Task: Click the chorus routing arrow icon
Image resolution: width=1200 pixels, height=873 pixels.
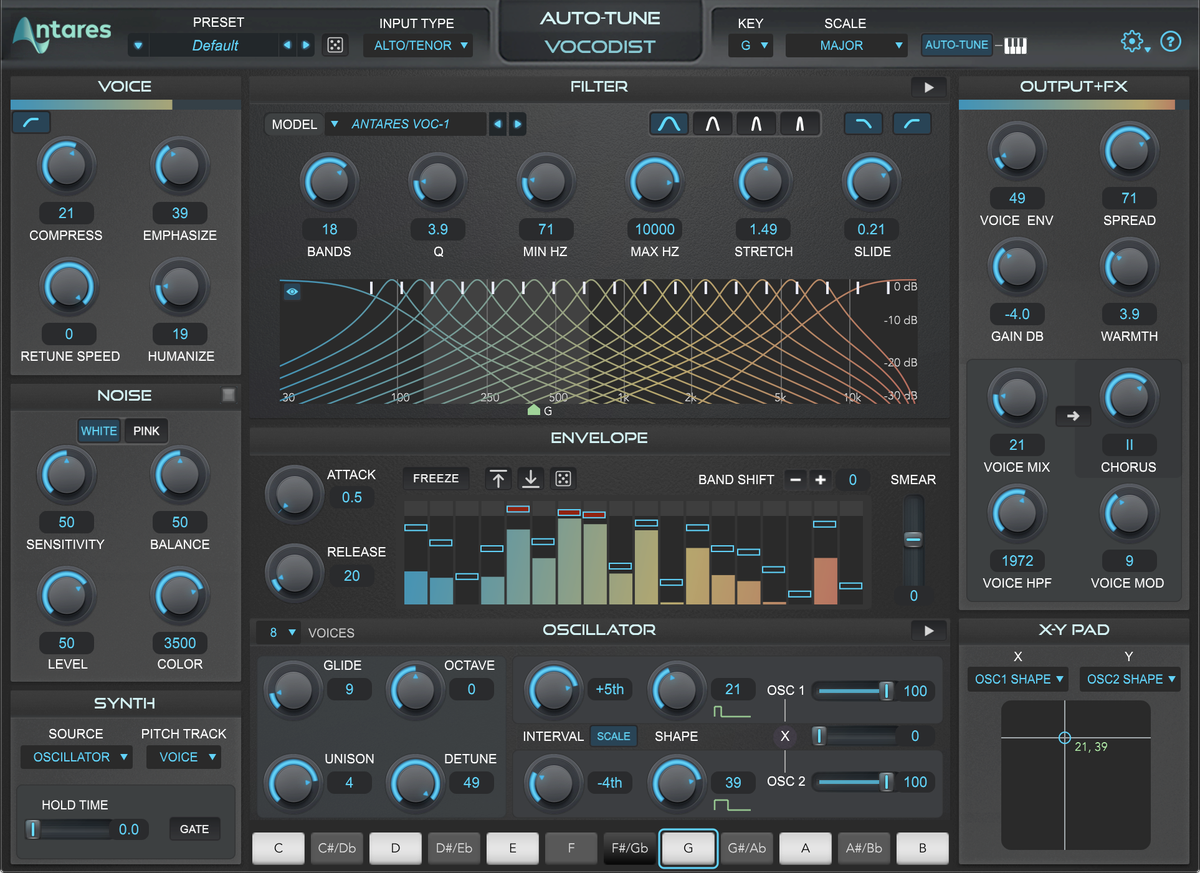Action: (x=1072, y=416)
